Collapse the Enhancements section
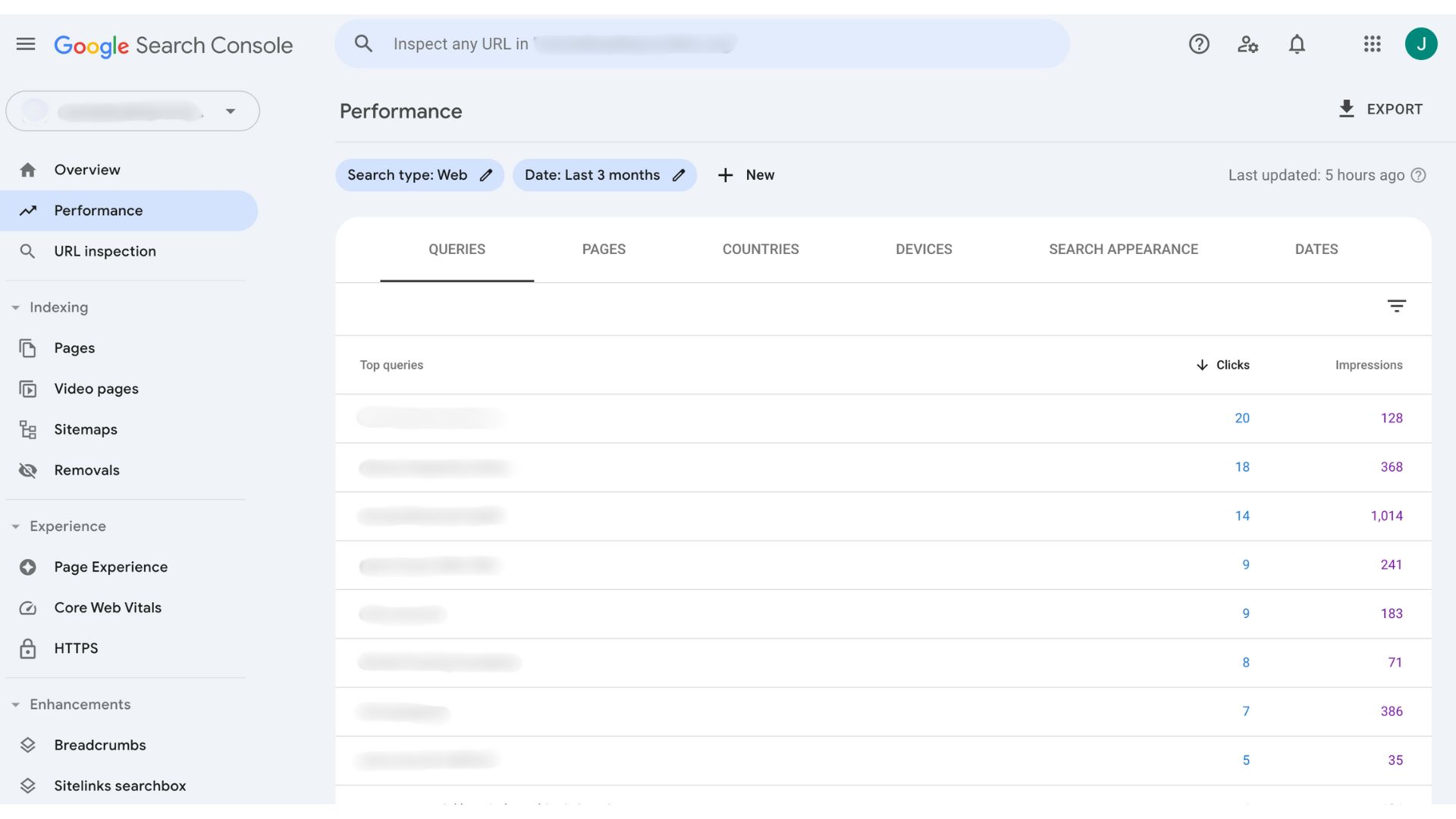1456x819 pixels. point(16,704)
